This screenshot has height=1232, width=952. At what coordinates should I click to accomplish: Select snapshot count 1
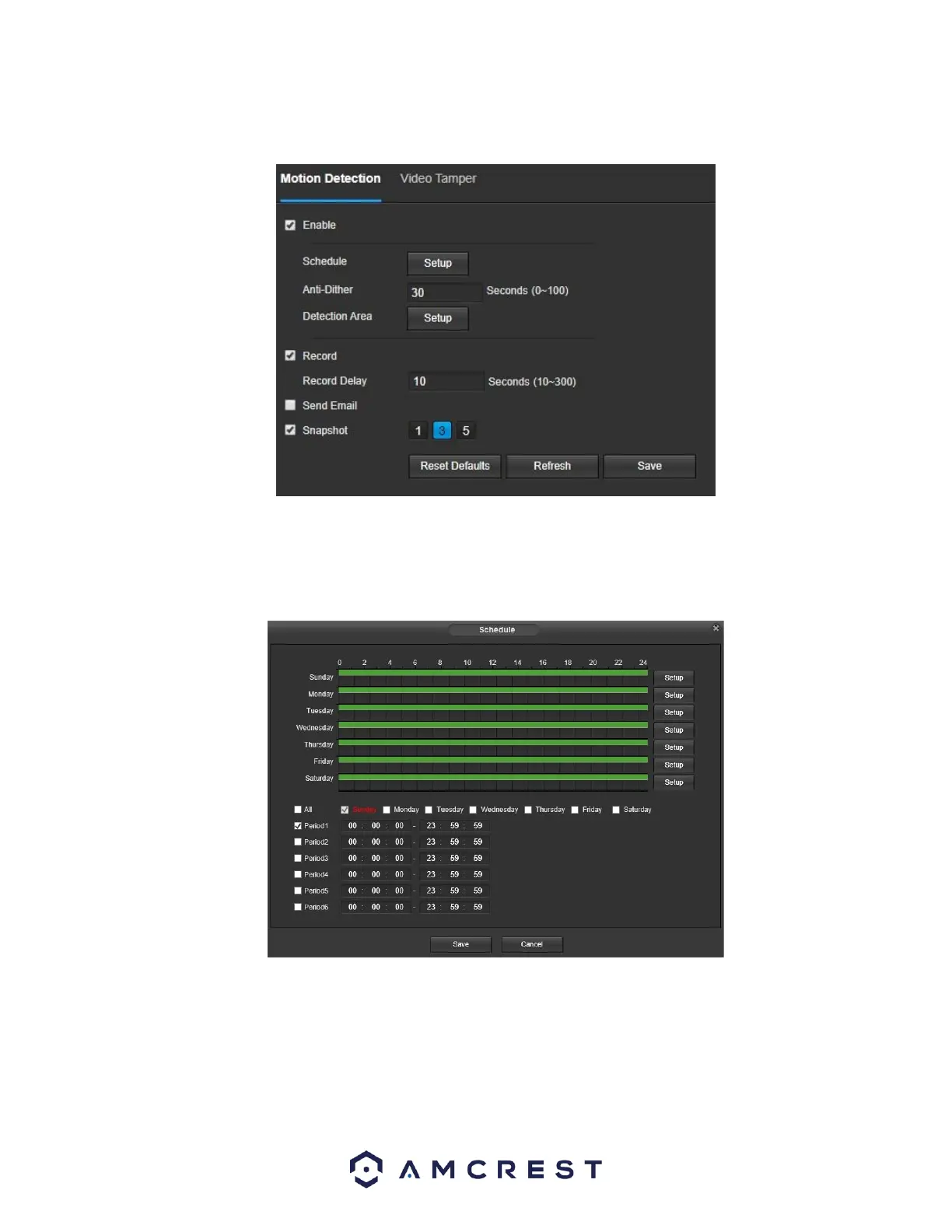point(418,430)
